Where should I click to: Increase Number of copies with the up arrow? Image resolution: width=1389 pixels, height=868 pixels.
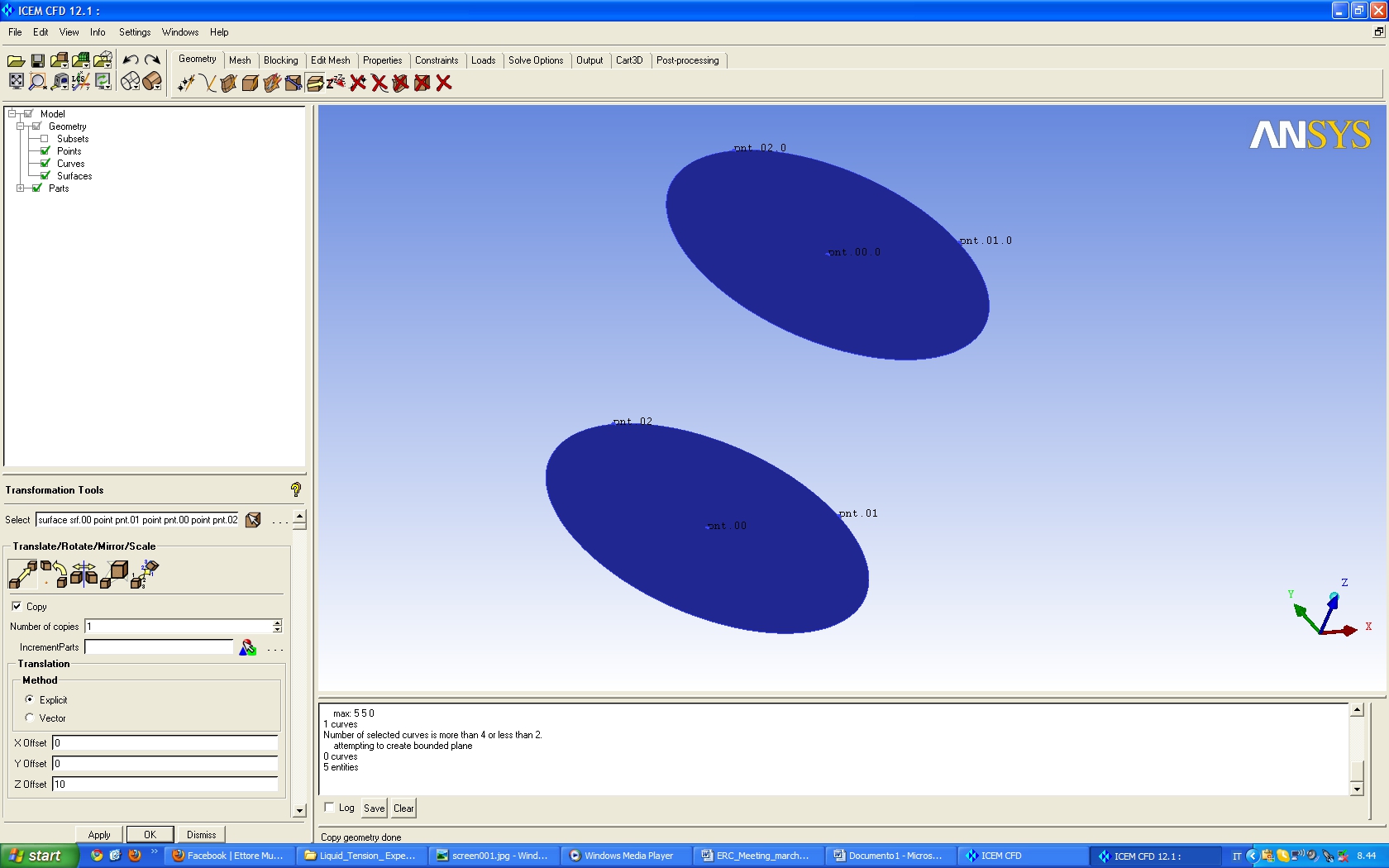(x=277, y=622)
